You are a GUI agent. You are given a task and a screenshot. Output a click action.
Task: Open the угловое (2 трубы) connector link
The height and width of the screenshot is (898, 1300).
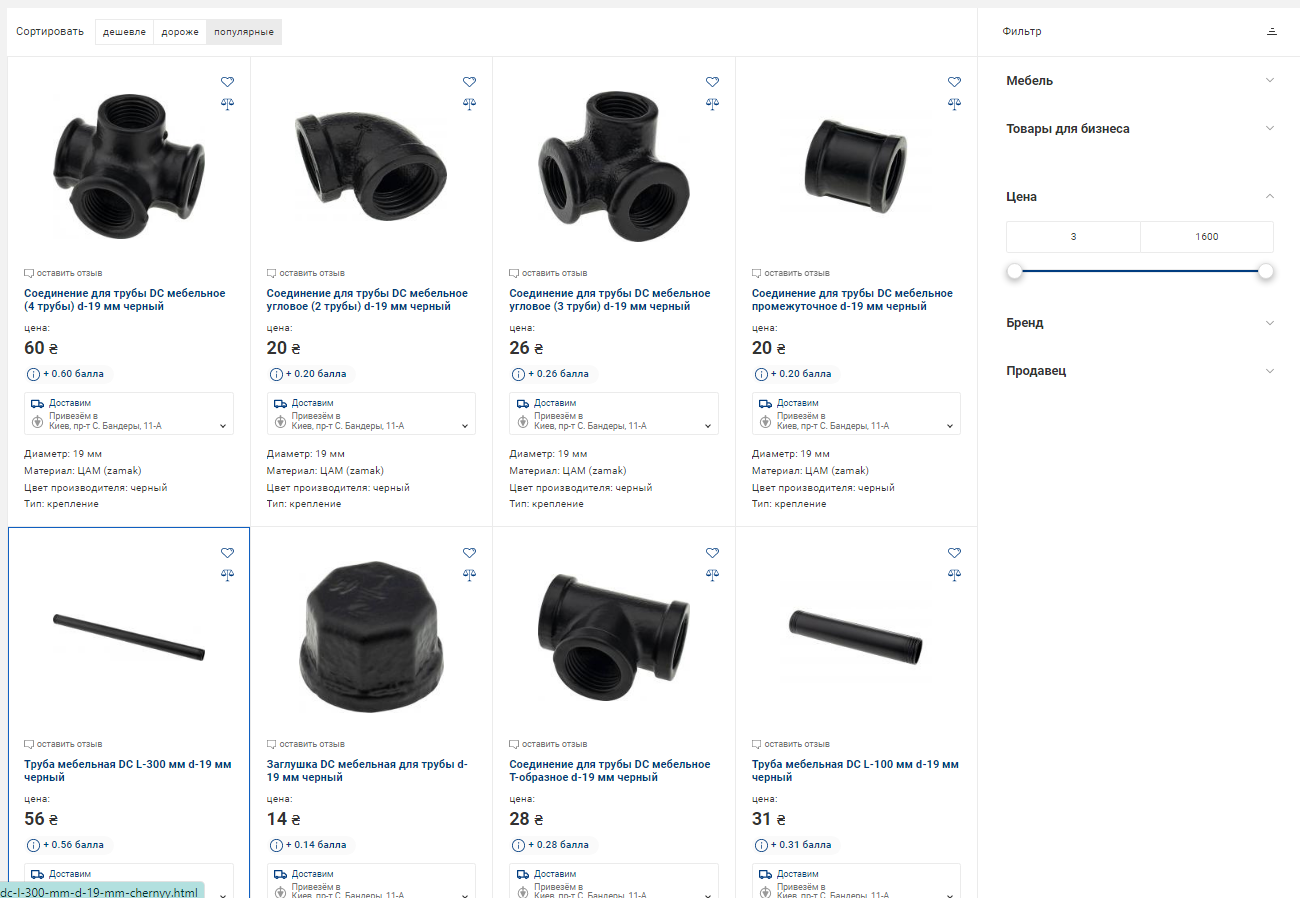367,300
